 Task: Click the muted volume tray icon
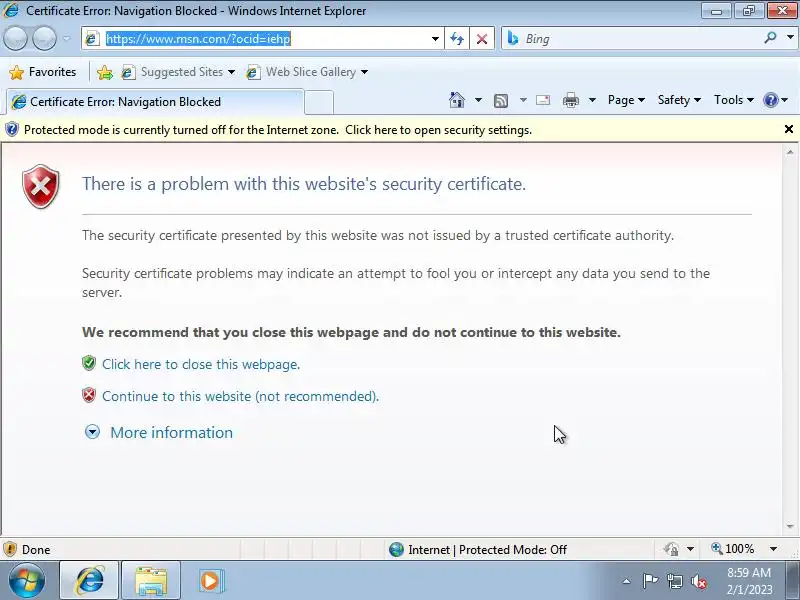(x=699, y=581)
